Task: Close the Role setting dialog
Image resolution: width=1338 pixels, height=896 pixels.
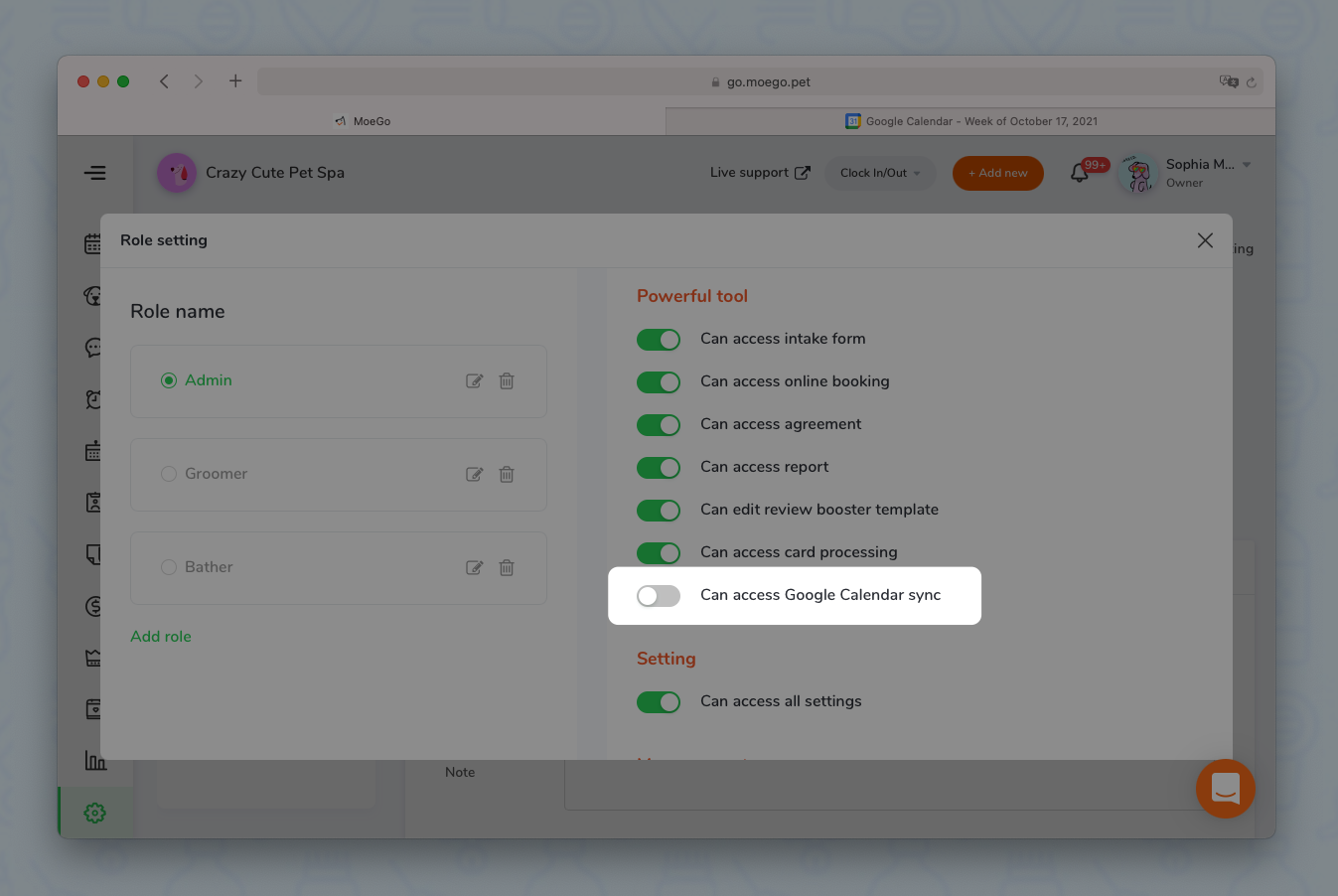Action: click(1205, 240)
